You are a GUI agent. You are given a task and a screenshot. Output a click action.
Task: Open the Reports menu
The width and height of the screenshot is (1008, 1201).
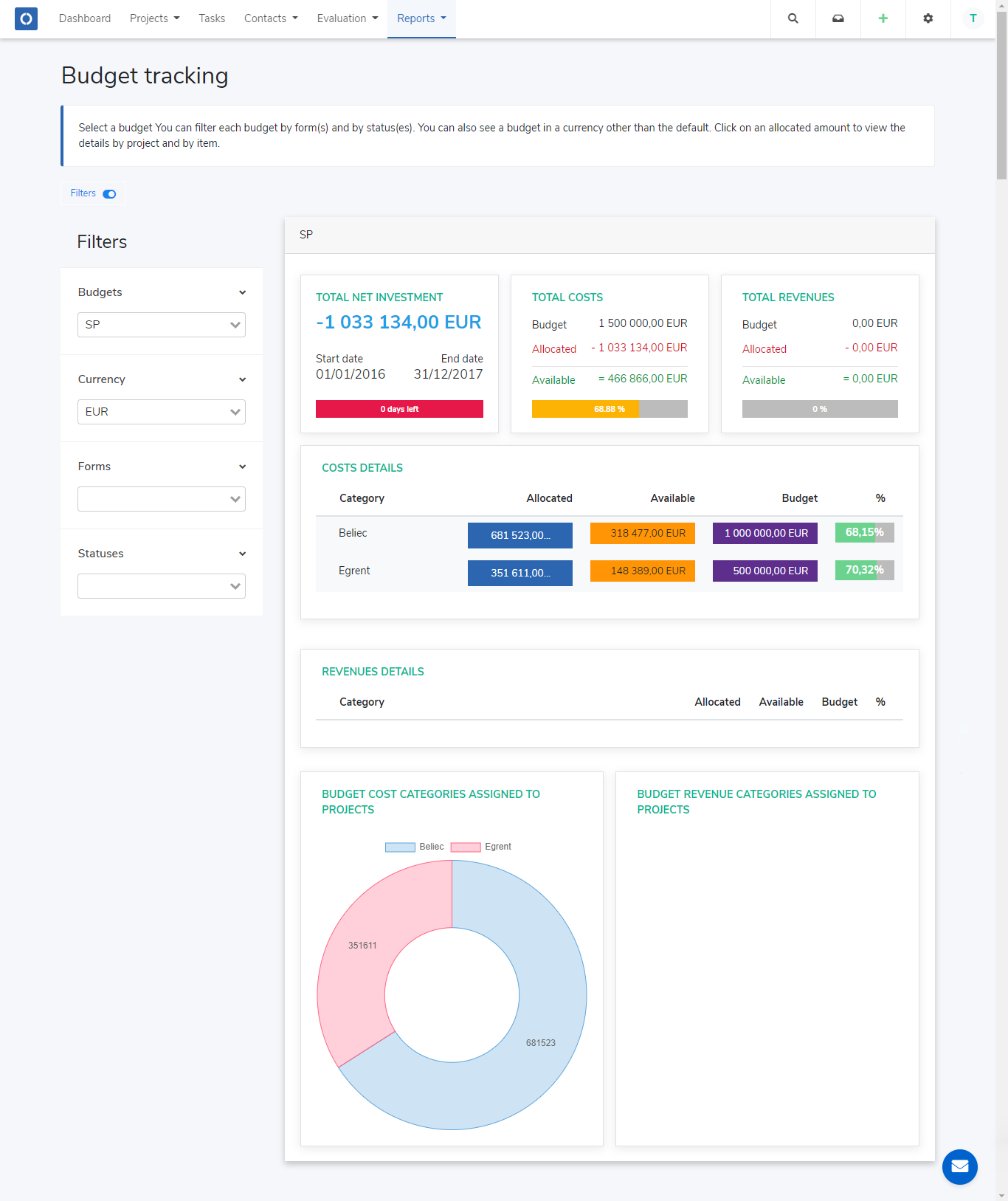421,18
